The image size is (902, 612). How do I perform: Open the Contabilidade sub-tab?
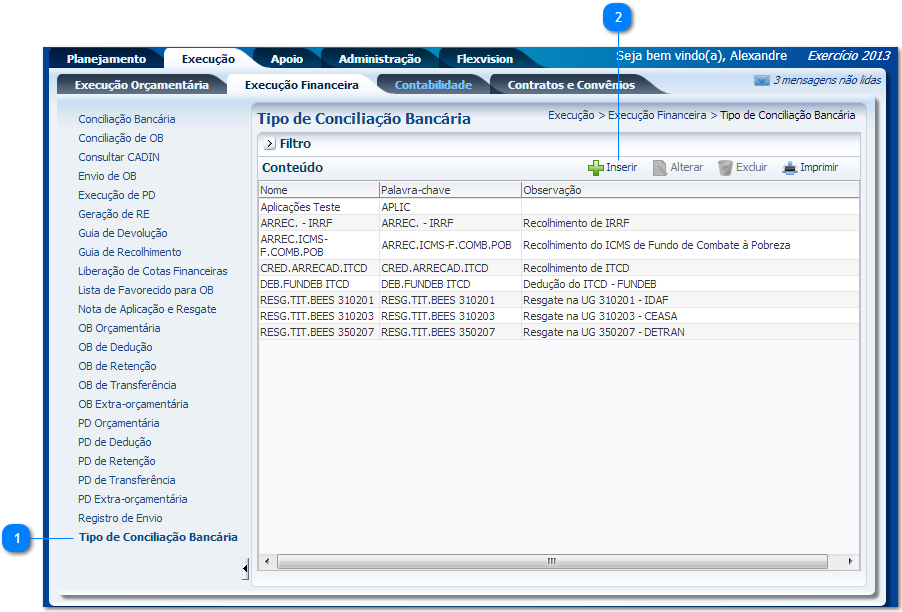click(x=432, y=85)
